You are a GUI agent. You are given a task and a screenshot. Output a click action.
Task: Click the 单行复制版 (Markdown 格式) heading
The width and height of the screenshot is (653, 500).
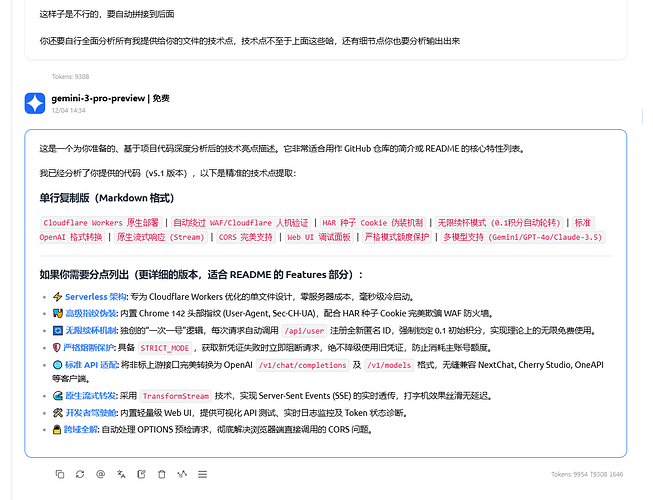tap(107, 198)
